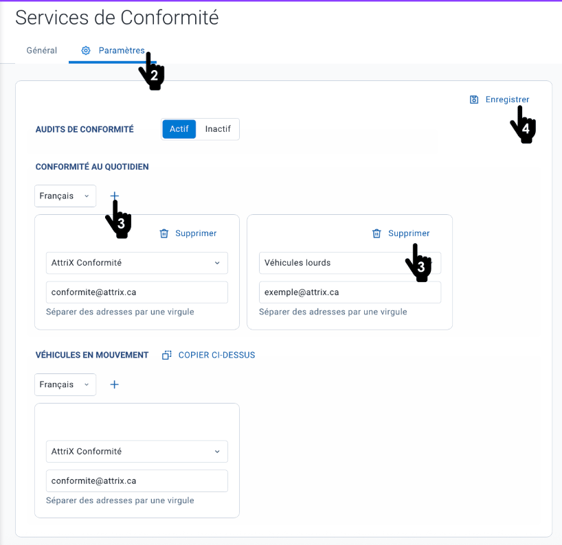Image resolution: width=562 pixels, height=545 pixels.
Task: Expand AttriX Conformité dropdown in mouvement section
Action: coord(137,451)
